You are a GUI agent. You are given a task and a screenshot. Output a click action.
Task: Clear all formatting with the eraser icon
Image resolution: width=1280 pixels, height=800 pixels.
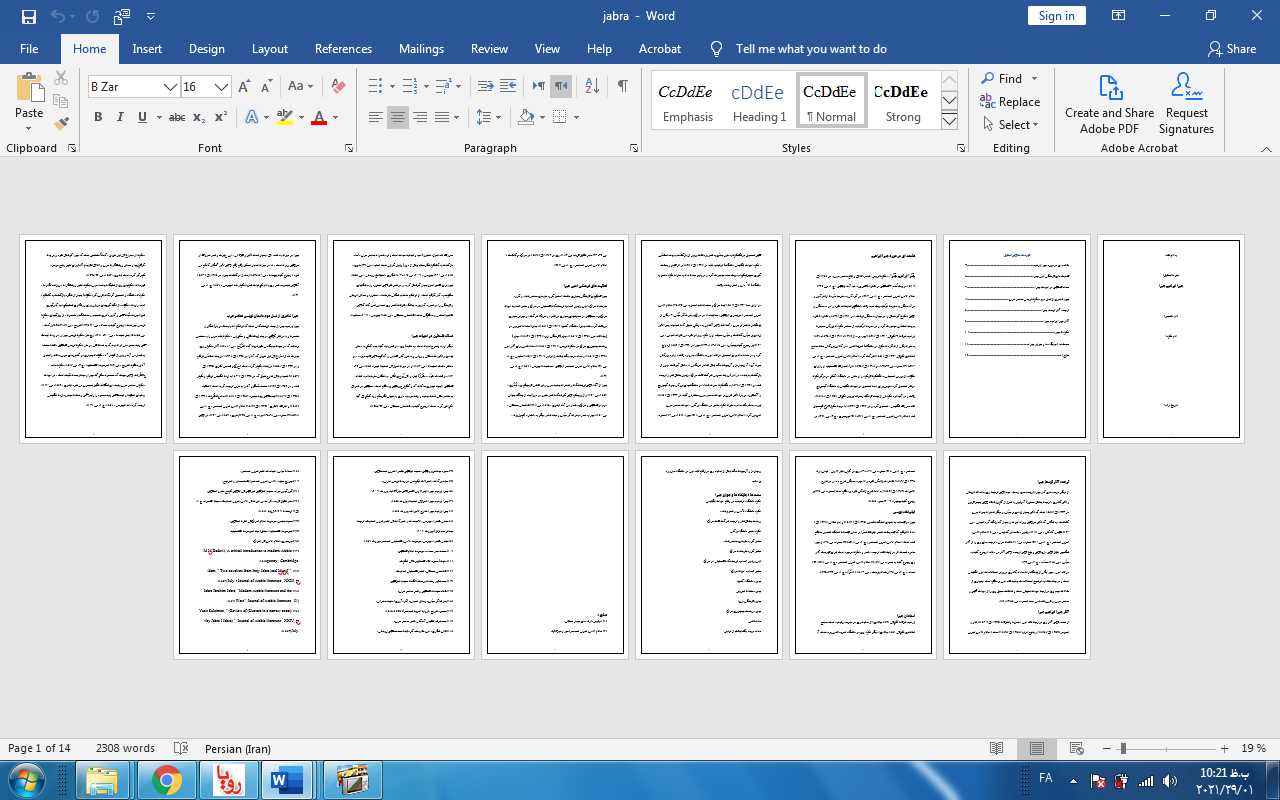(x=338, y=86)
